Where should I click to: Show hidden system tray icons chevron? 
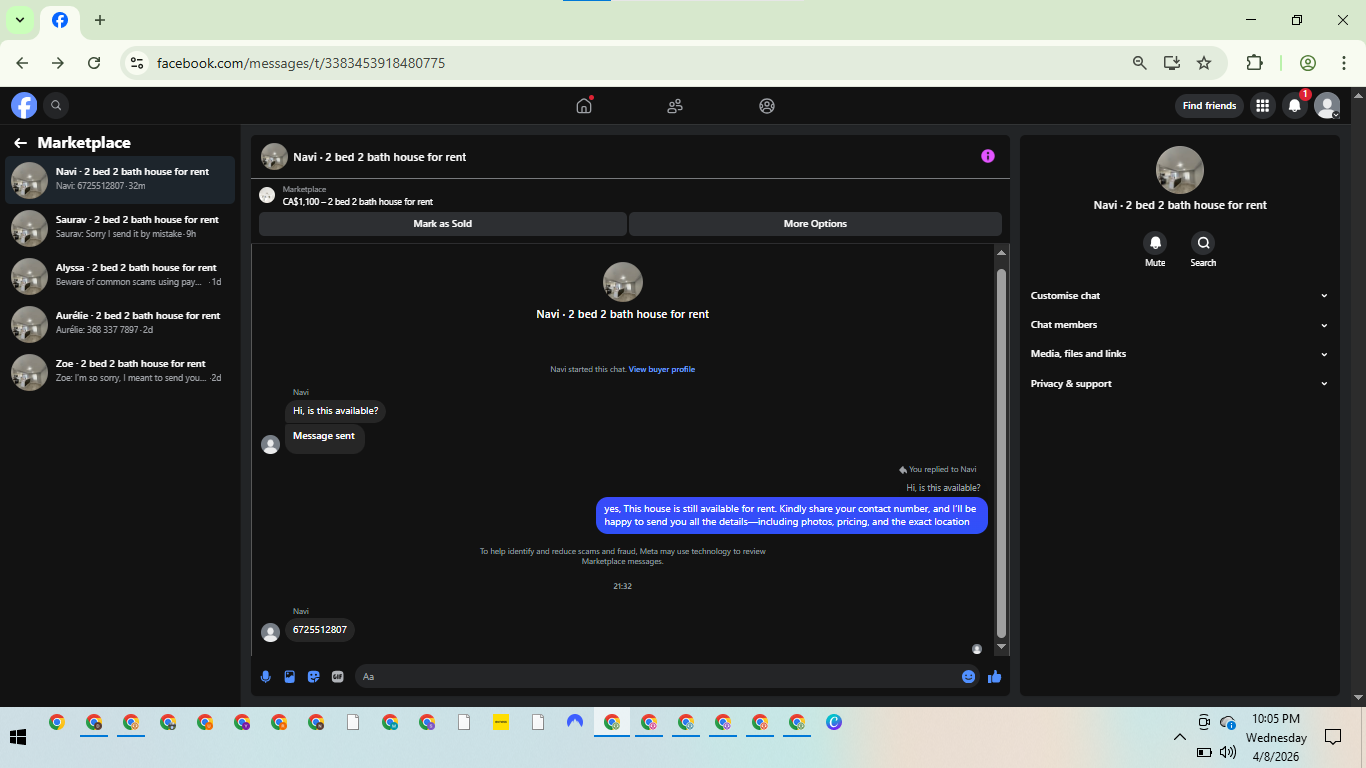pos(1179,737)
